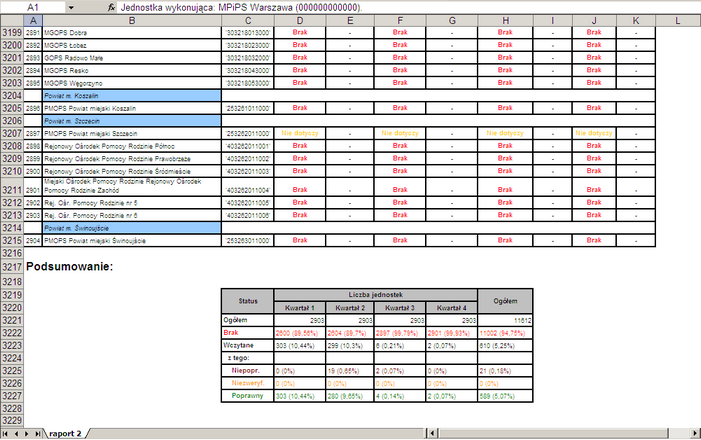Viewport: 701px width, 440px height.
Task: Open the Name Box dropdown arrow
Action: coord(70,6)
